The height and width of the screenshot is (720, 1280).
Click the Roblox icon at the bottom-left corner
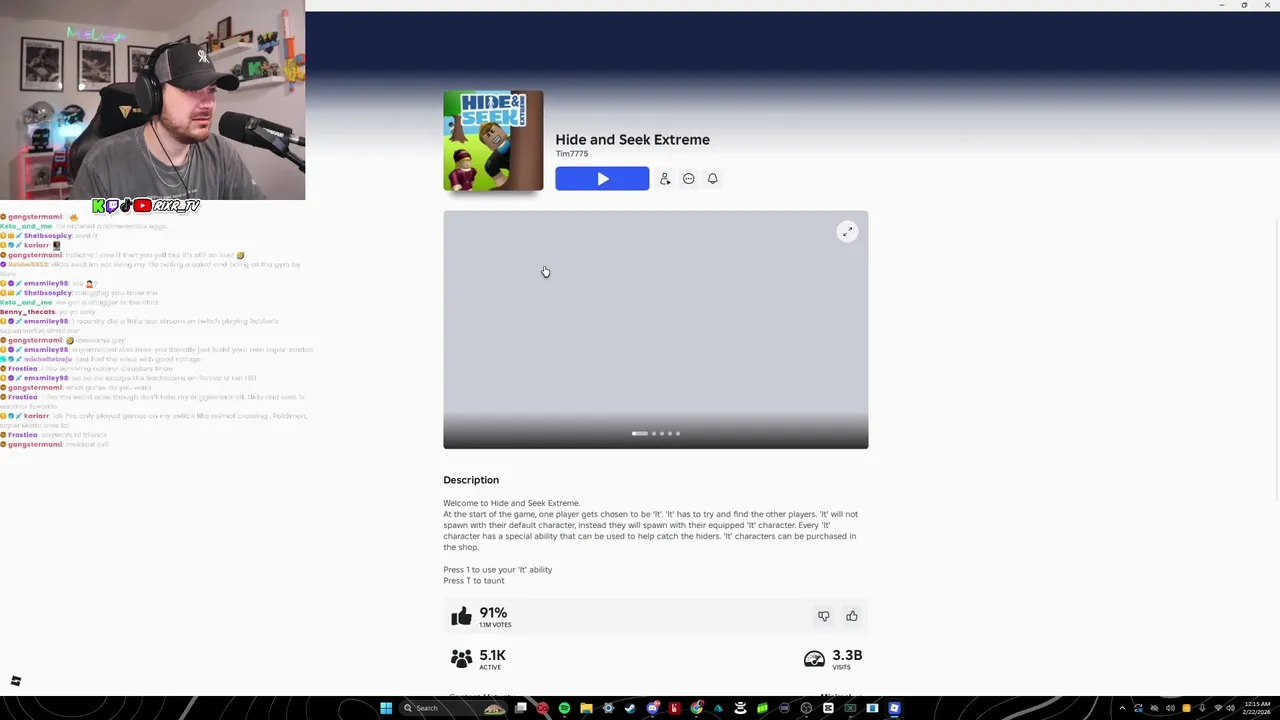(x=15, y=681)
